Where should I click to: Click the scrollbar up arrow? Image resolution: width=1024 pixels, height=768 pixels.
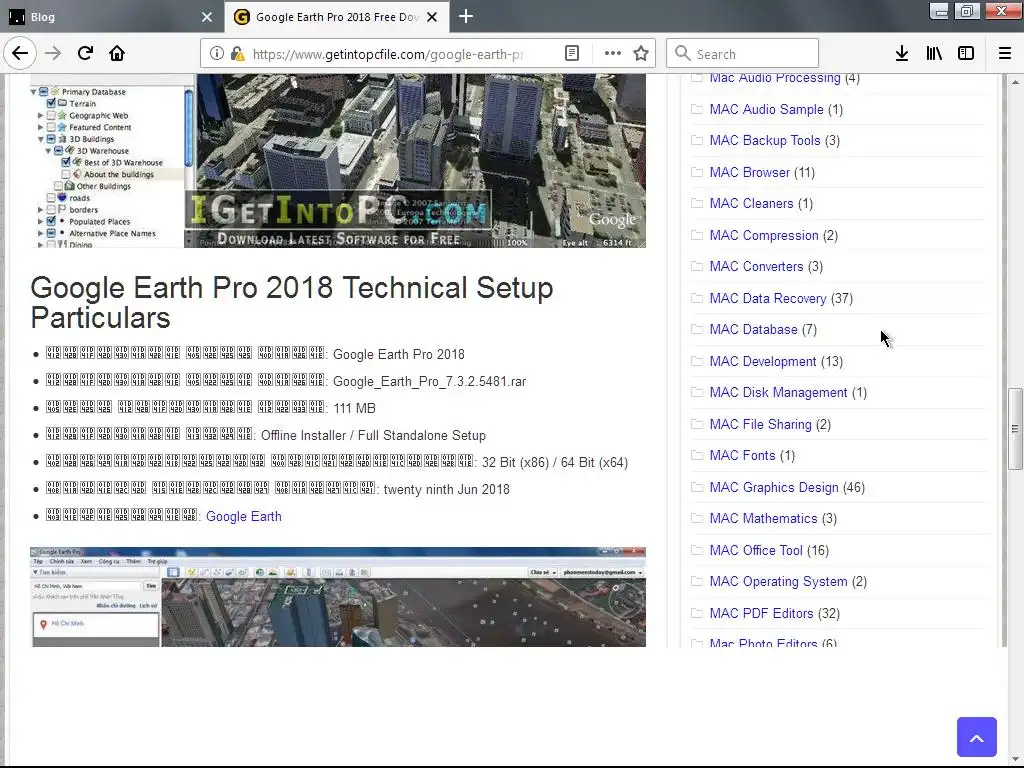[x=1015, y=82]
